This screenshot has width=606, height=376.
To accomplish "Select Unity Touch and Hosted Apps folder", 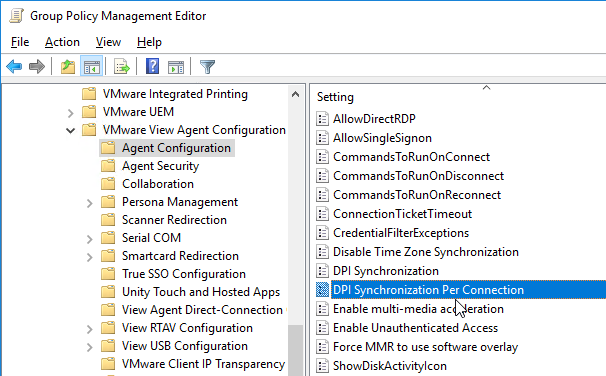I will tap(201, 292).
